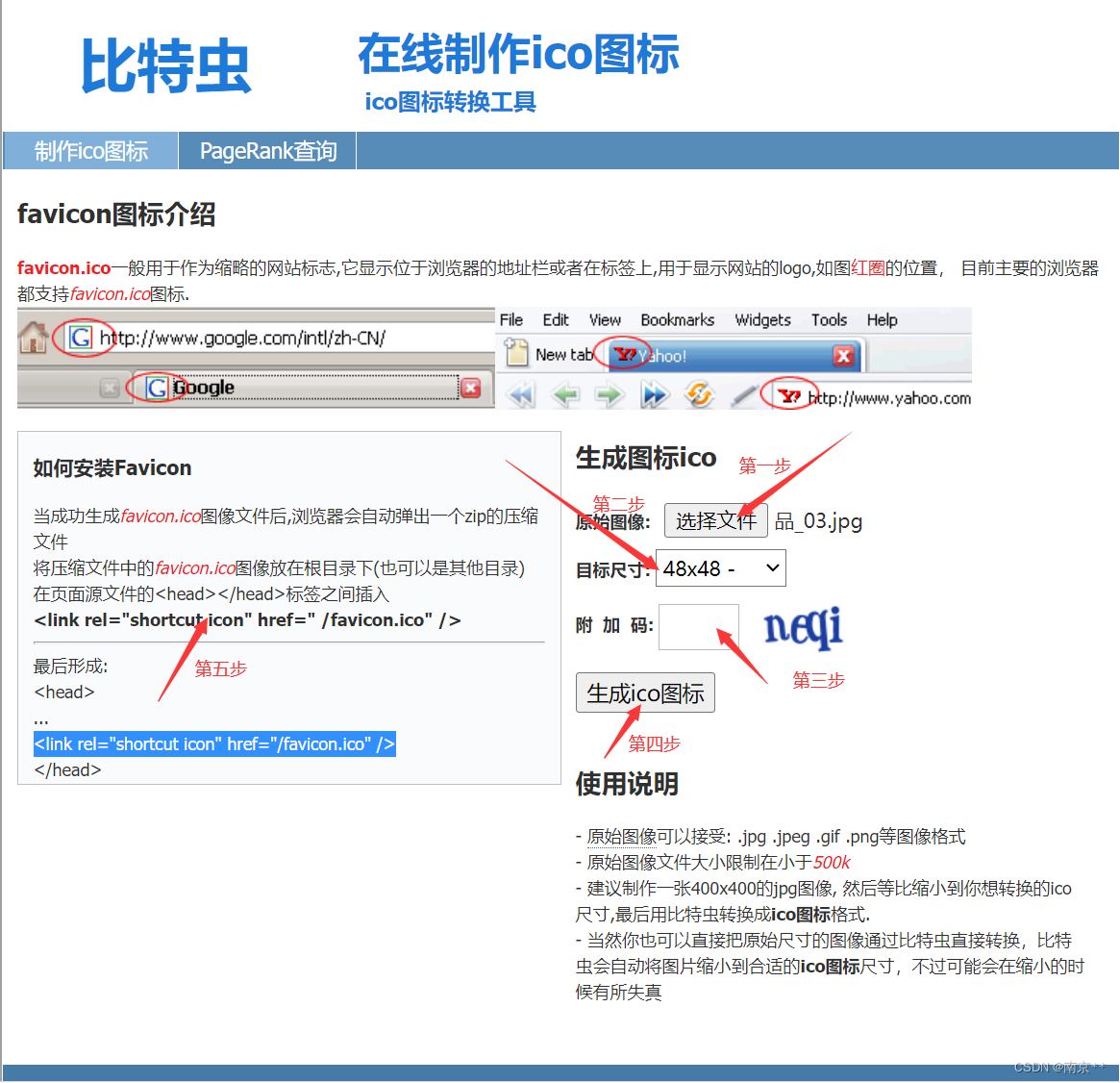Click the 生成ico图标 generate button
The width and height of the screenshot is (1120, 1083).
(x=645, y=692)
